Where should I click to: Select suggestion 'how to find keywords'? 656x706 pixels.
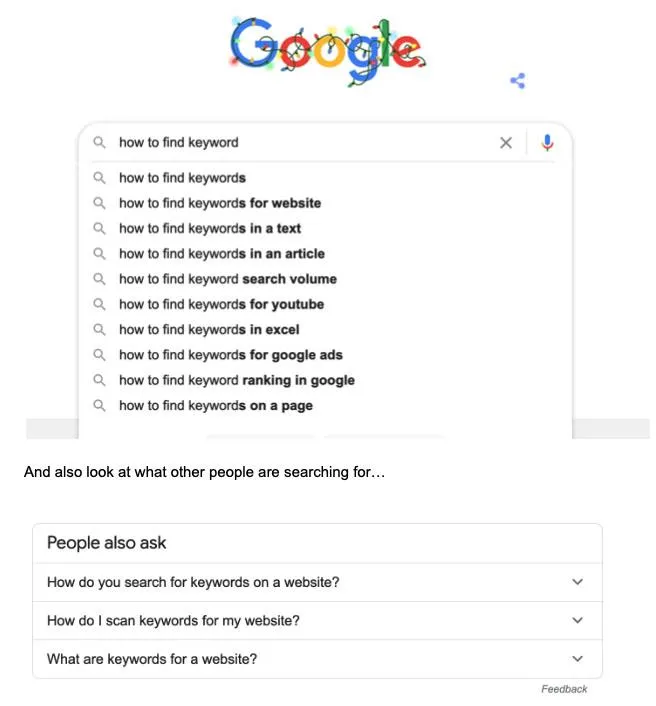coord(182,178)
